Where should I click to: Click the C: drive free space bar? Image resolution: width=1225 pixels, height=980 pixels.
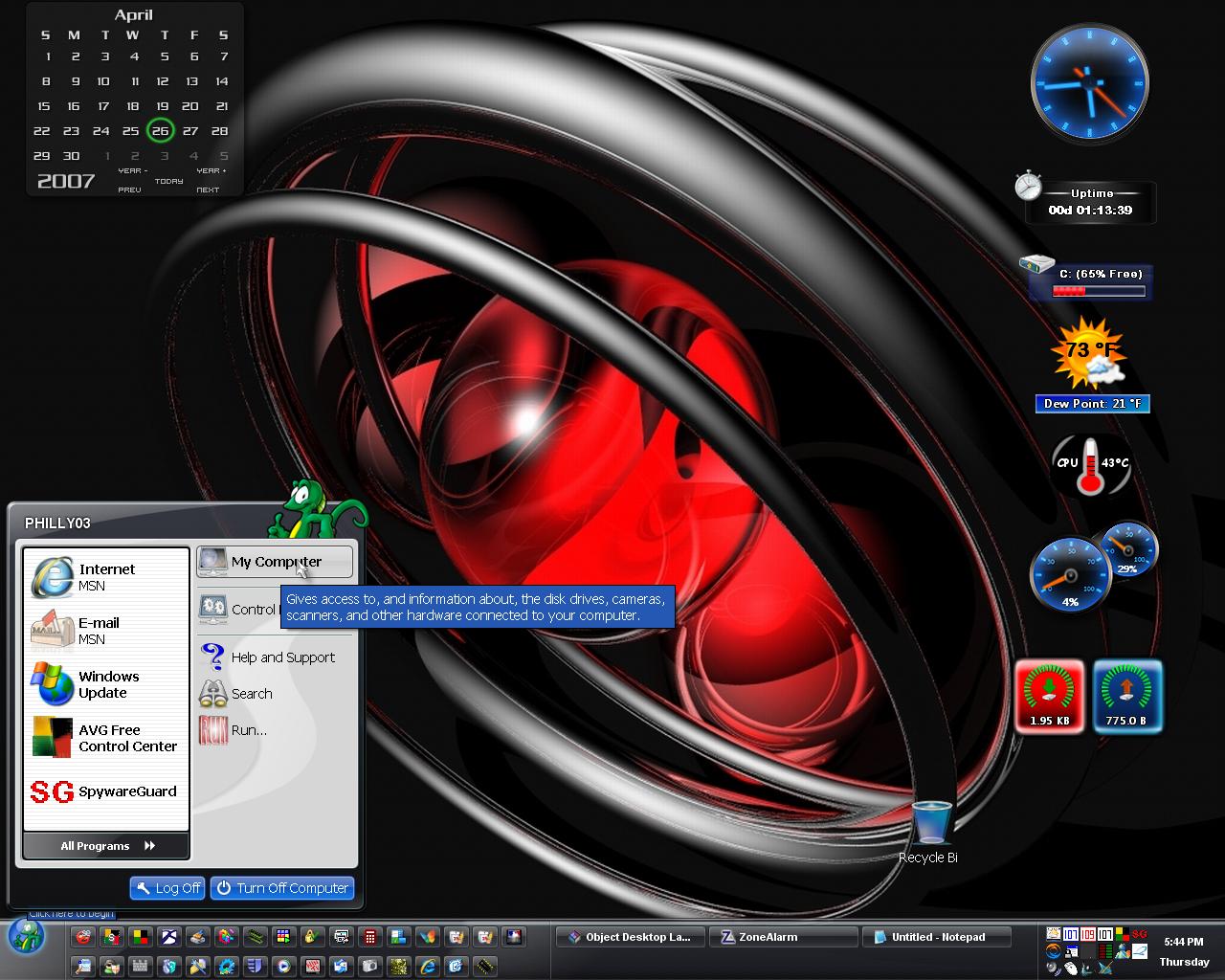(1099, 291)
